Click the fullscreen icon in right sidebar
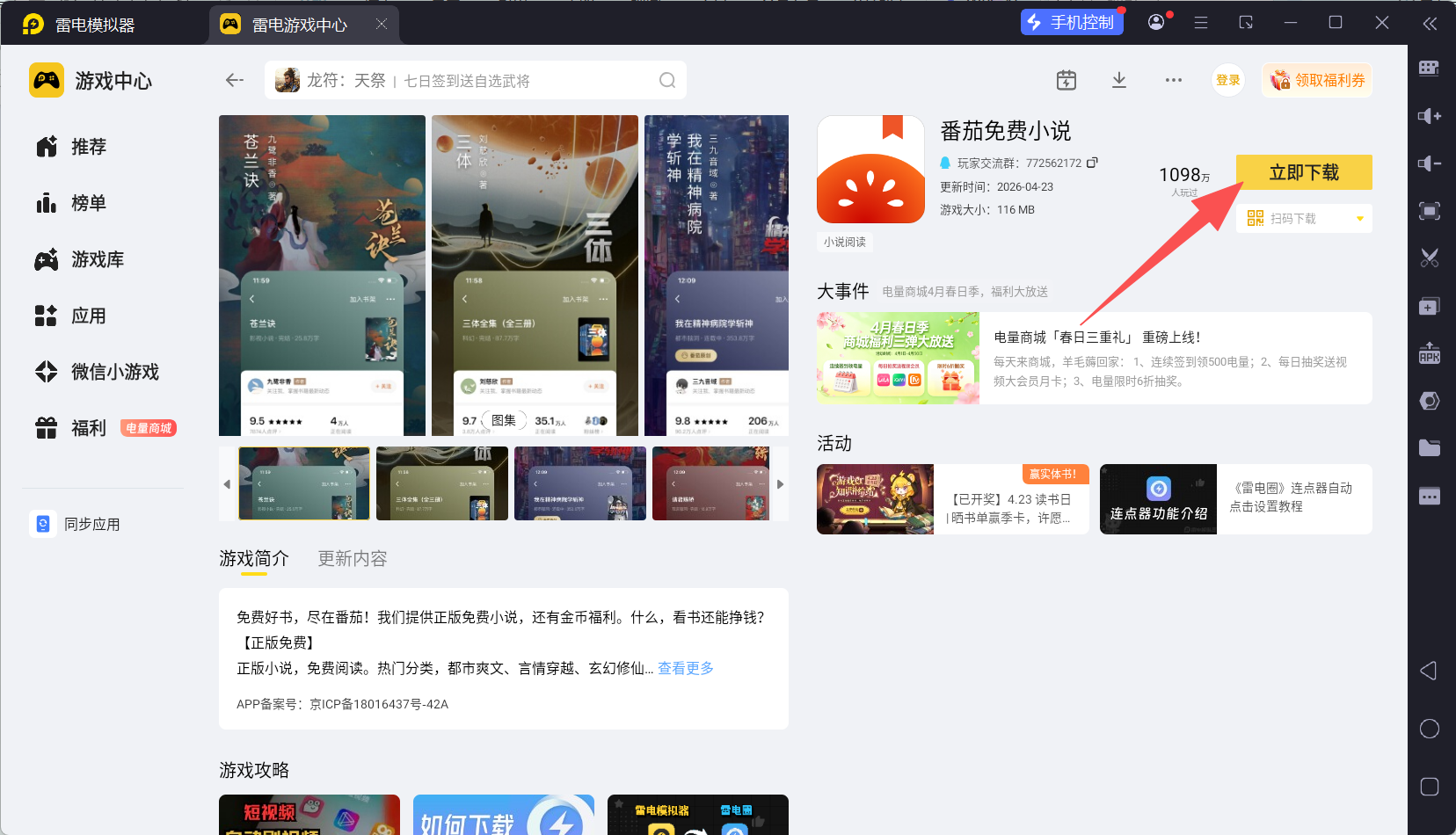 click(1430, 211)
